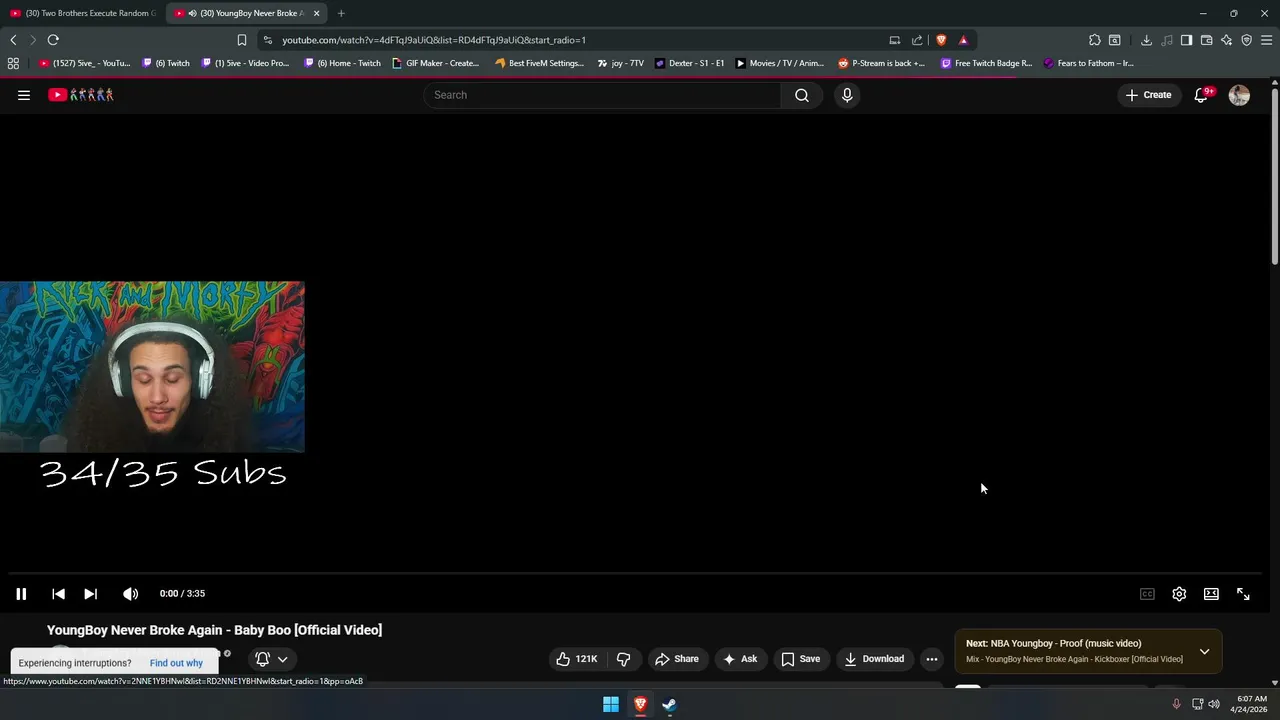Enter full screen mode
The width and height of the screenshot is (1280, 720).
1243,594
